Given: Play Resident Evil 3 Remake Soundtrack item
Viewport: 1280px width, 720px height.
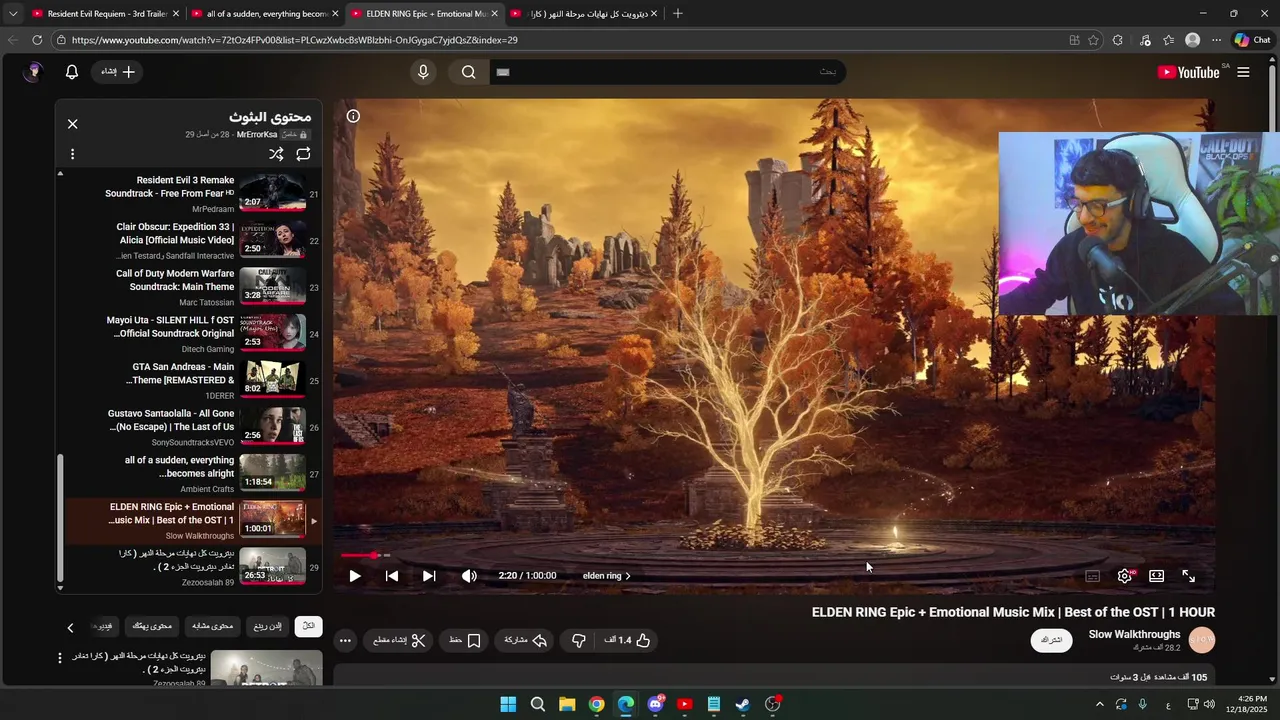Looking at the screenshot, I should pyautogui.click(x=189, y=194).
